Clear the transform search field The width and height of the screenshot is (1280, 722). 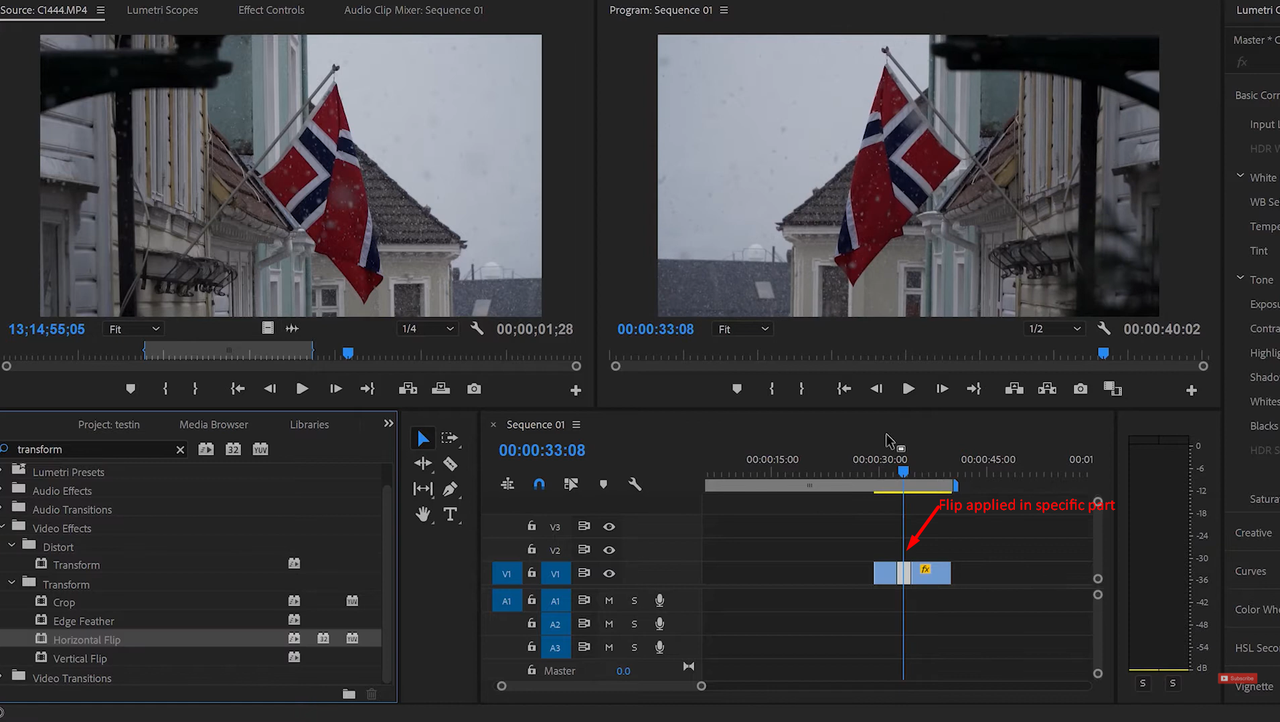point(179,449)
